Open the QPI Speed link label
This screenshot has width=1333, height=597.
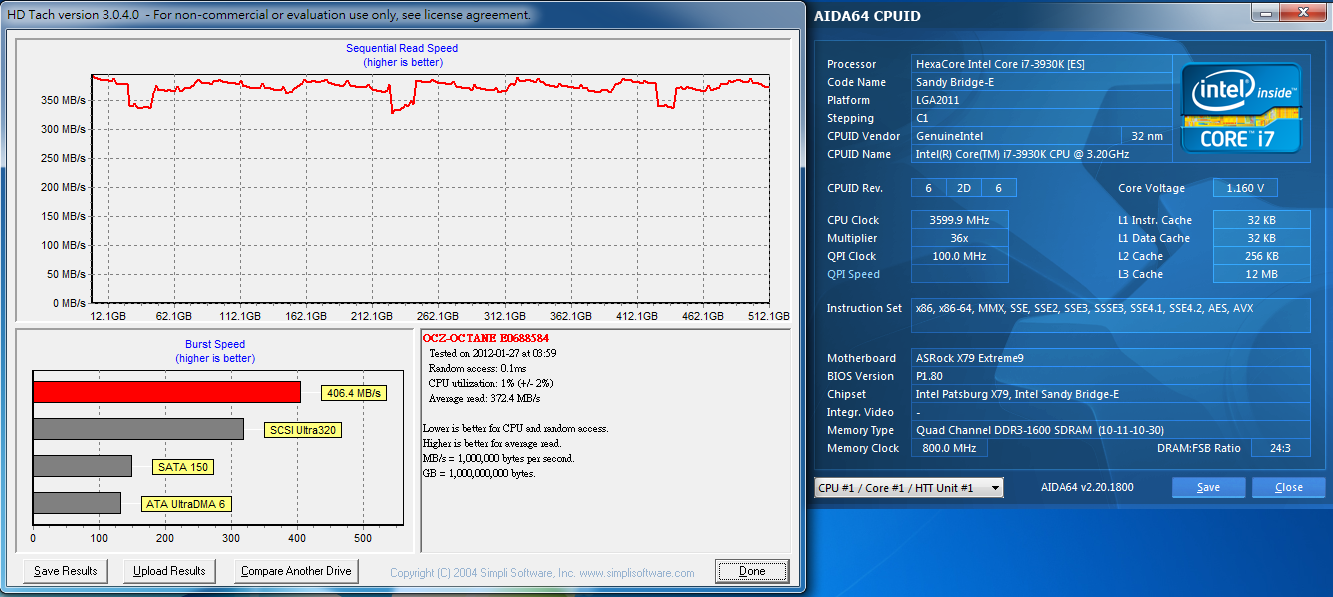click(x=853, y=274)
